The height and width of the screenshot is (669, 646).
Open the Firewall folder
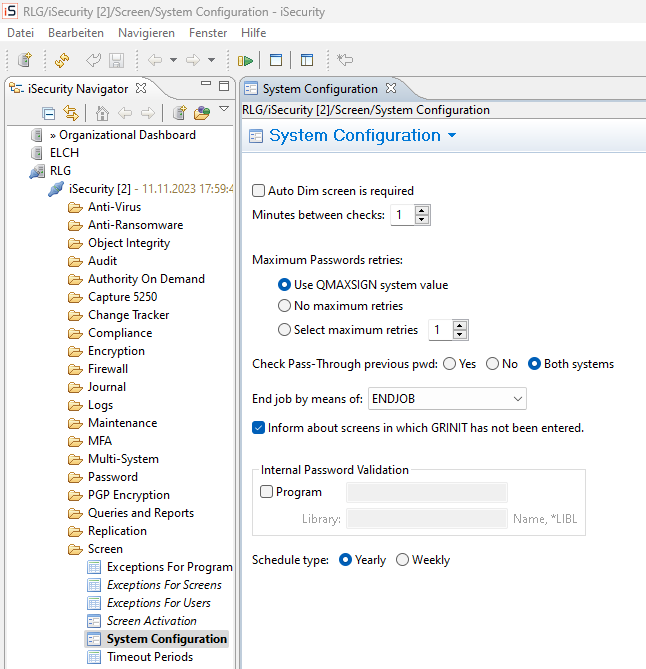tap(108, 369)
